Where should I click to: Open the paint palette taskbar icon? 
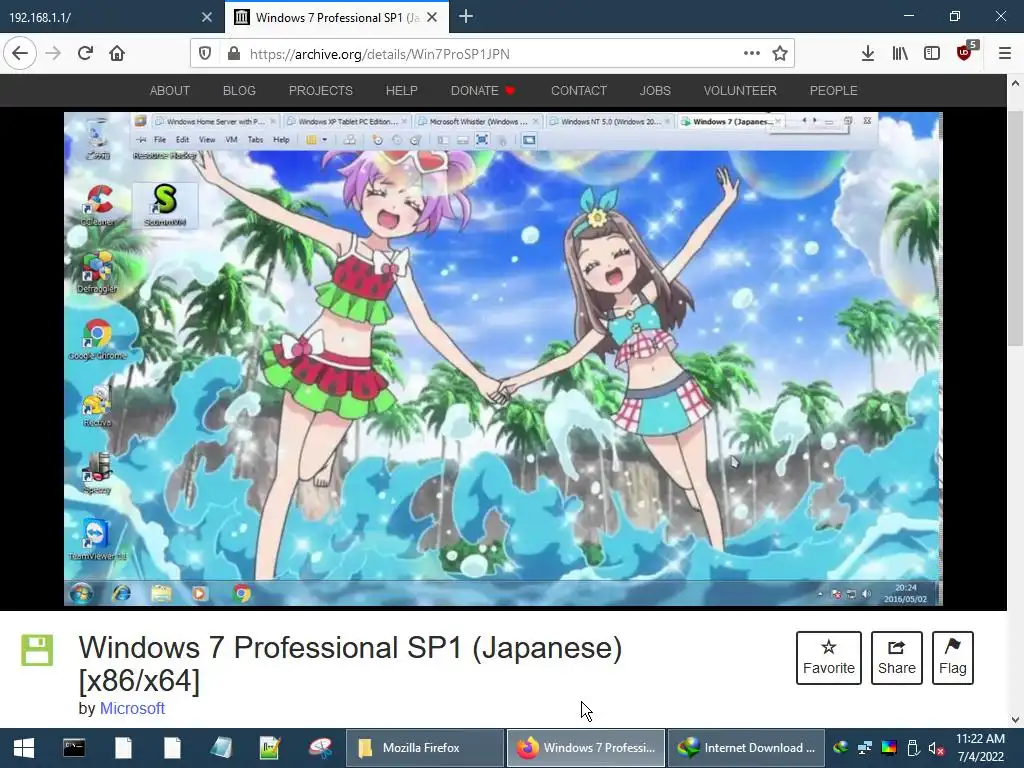[320, 748]
